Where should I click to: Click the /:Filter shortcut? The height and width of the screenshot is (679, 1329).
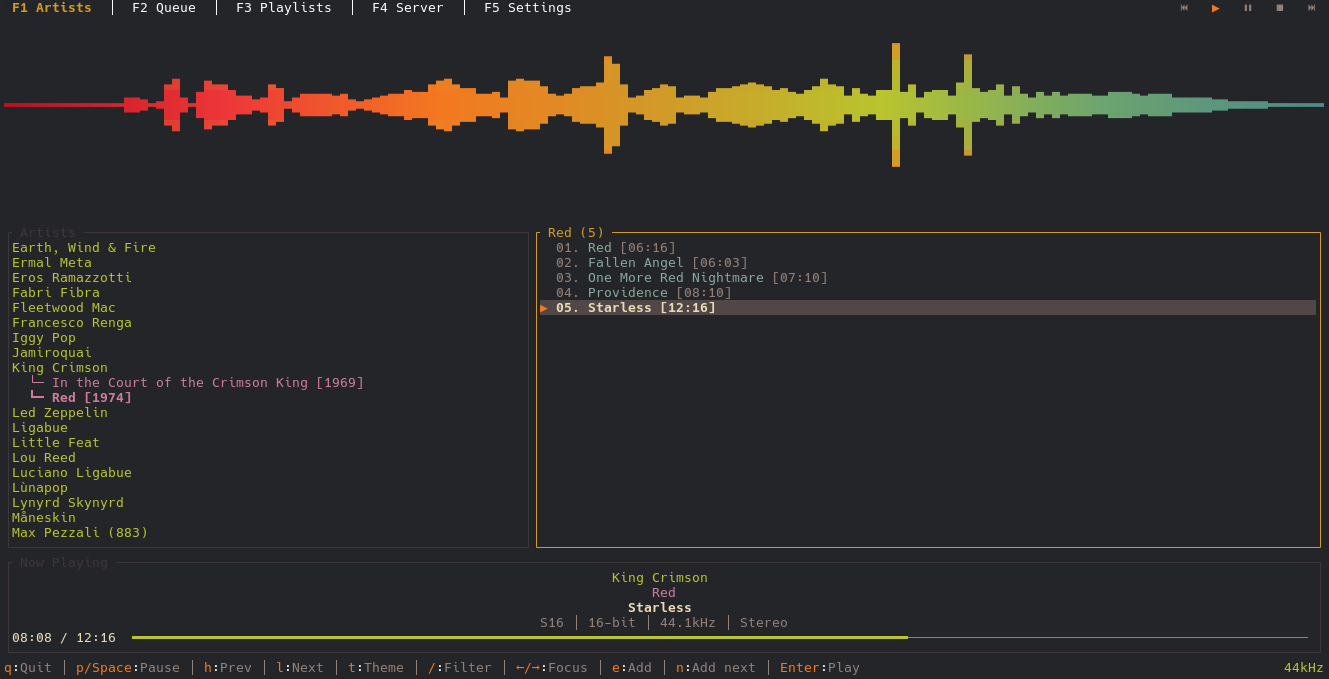coord(460,668)
